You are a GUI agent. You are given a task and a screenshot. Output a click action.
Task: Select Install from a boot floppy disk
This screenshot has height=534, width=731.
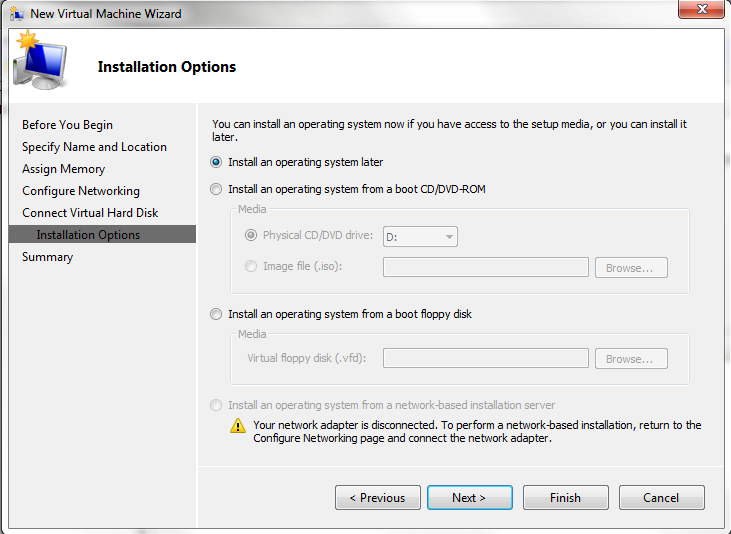216,314
